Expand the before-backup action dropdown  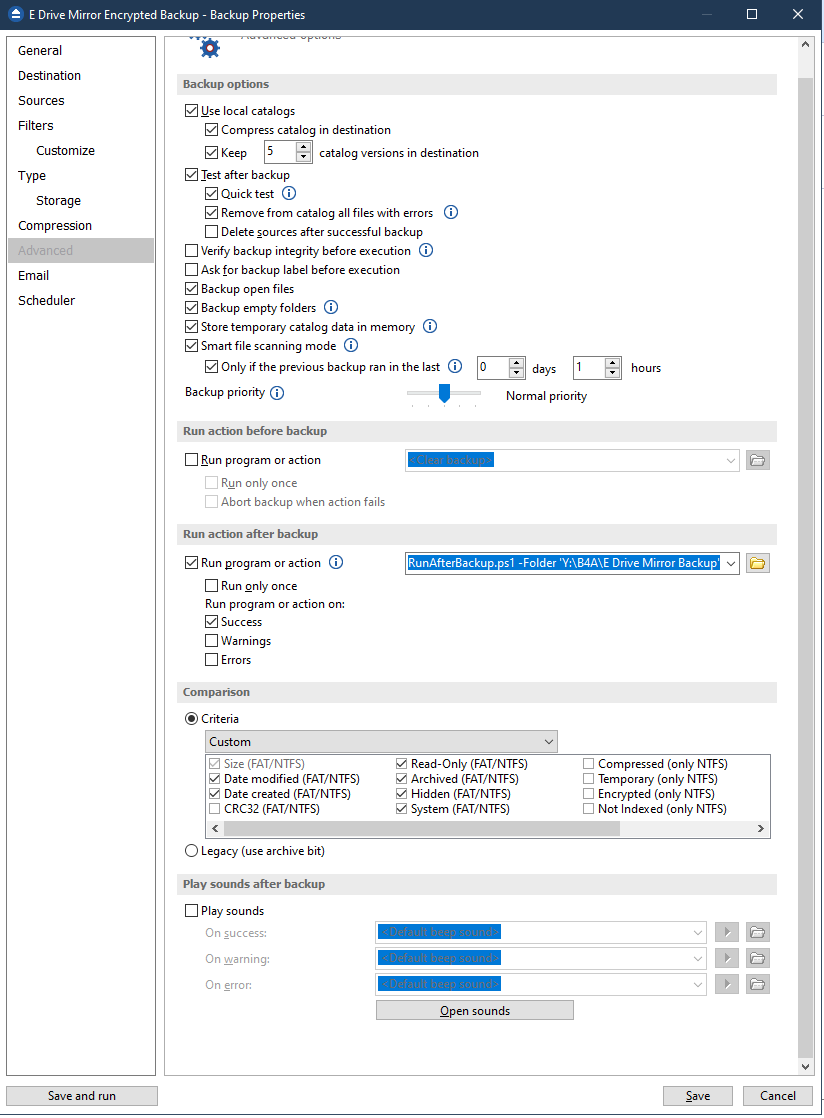[731, 461]
